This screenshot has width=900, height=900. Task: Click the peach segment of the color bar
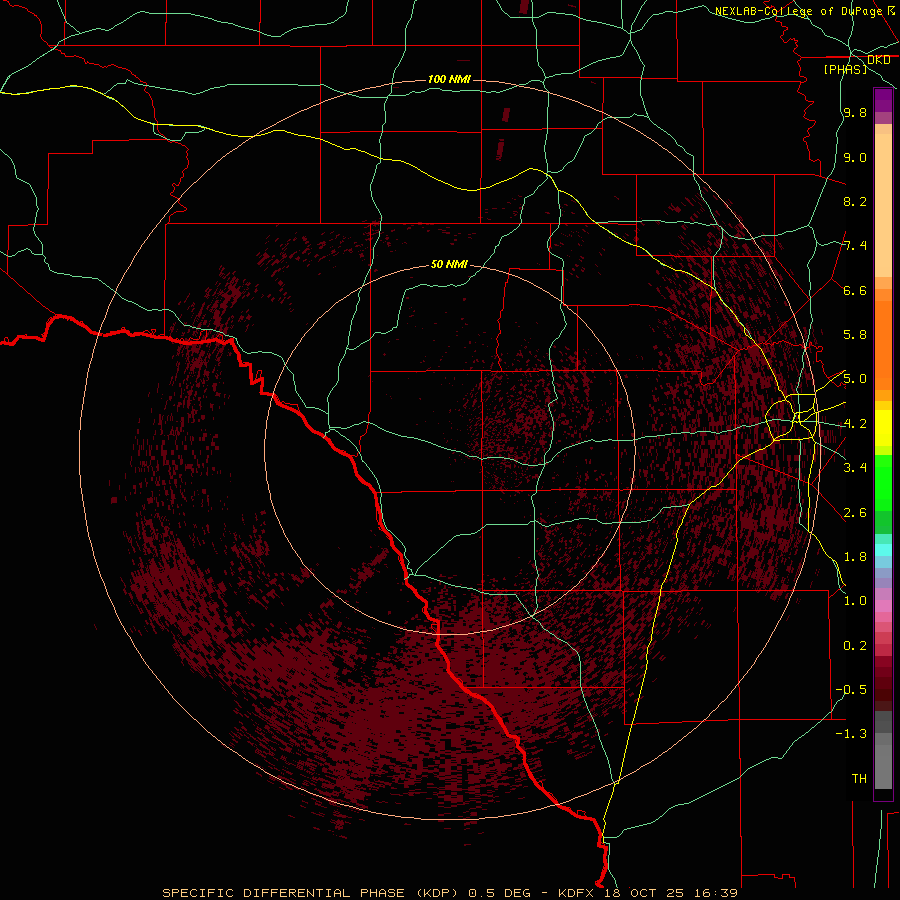tap(883, 205)
